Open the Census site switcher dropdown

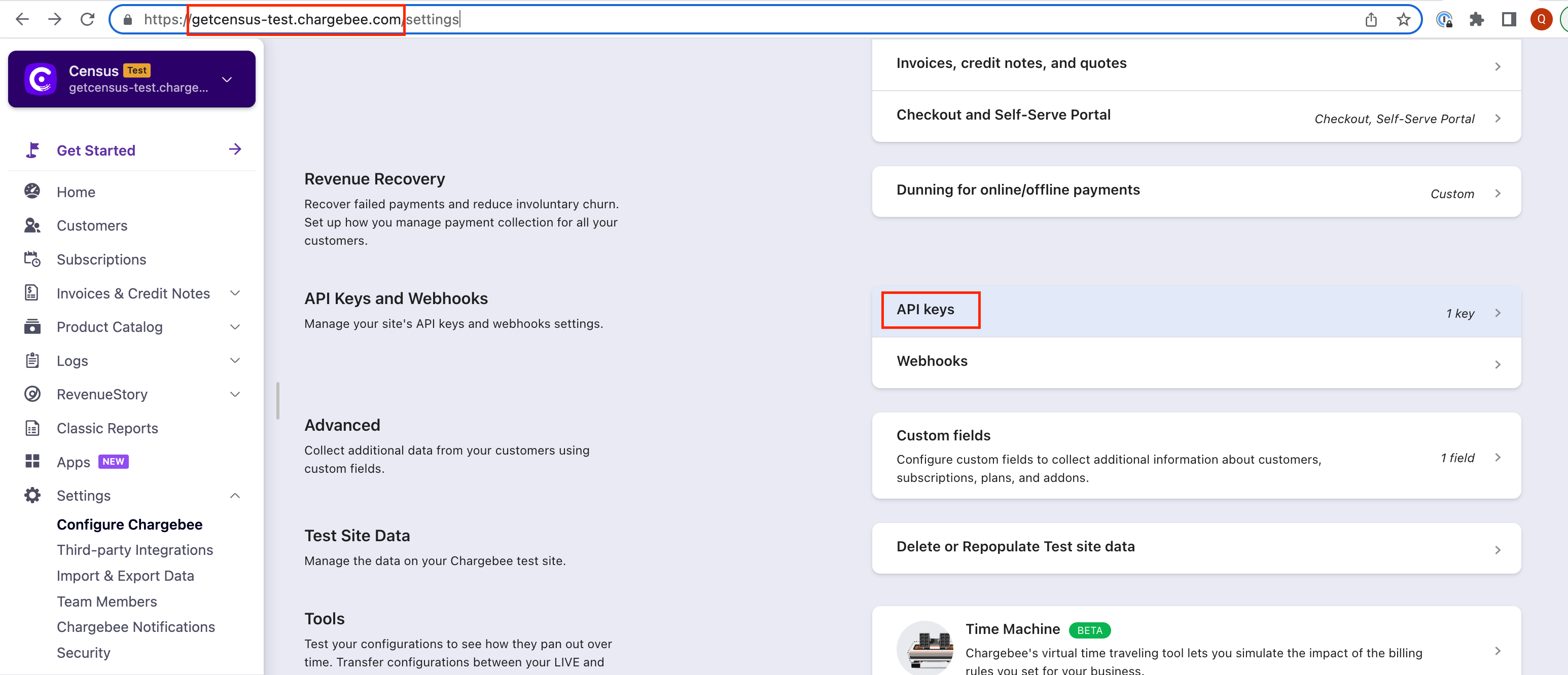227,80
